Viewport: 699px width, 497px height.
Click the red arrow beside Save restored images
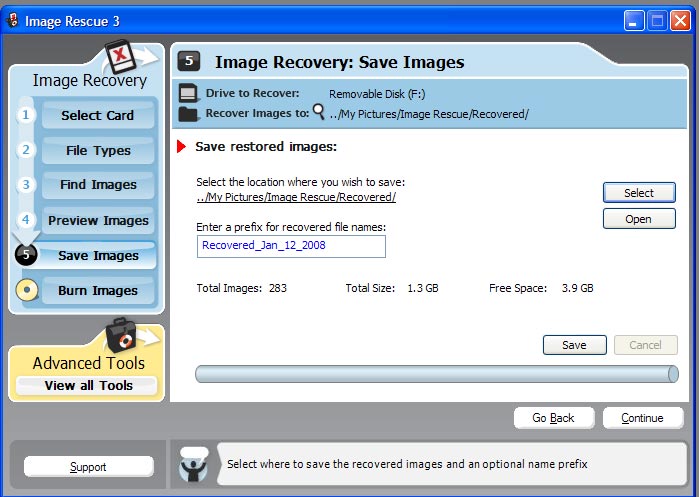tap(181, 146)
